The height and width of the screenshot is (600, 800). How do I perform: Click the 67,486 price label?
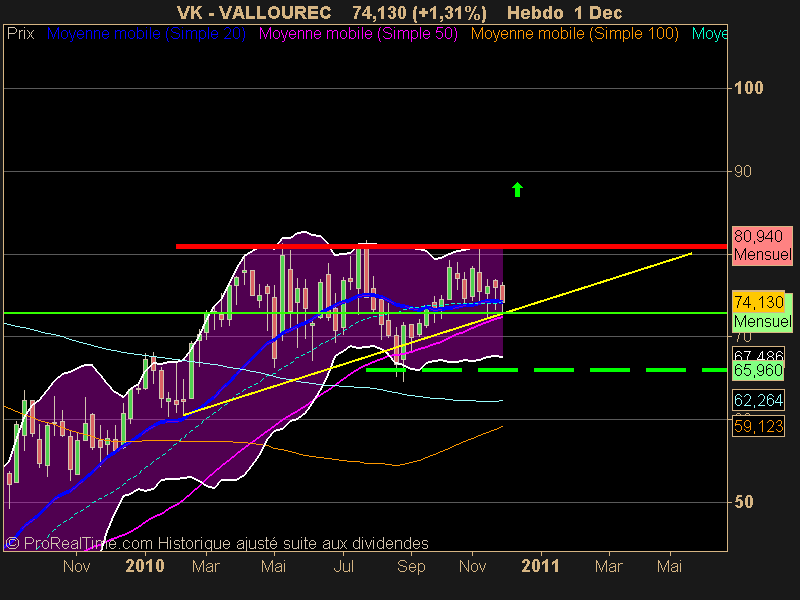click(x=759, y=354)
